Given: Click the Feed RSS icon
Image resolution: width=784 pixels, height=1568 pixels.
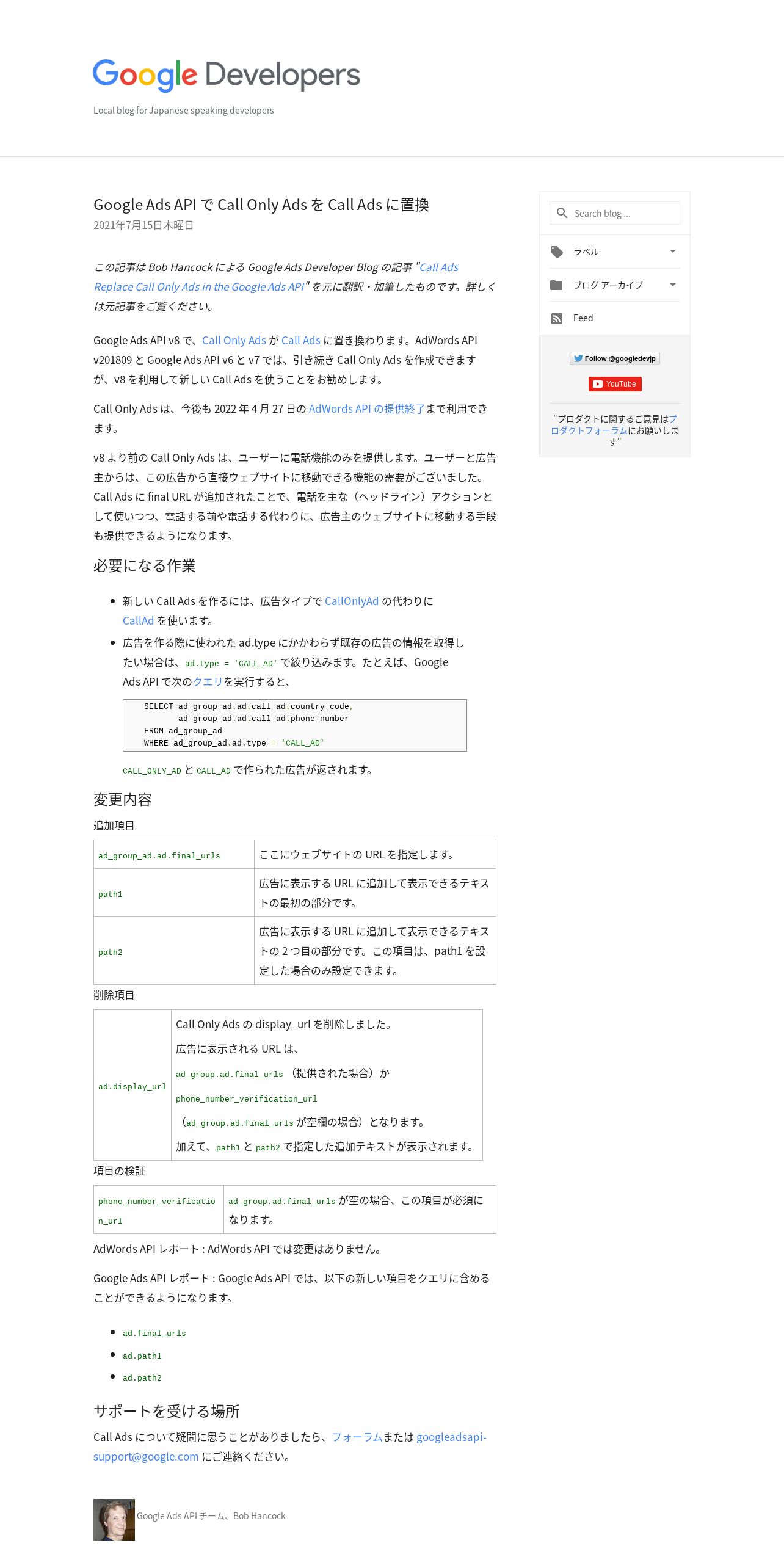Looking at the screenshot, I should (x=556, y=318).
